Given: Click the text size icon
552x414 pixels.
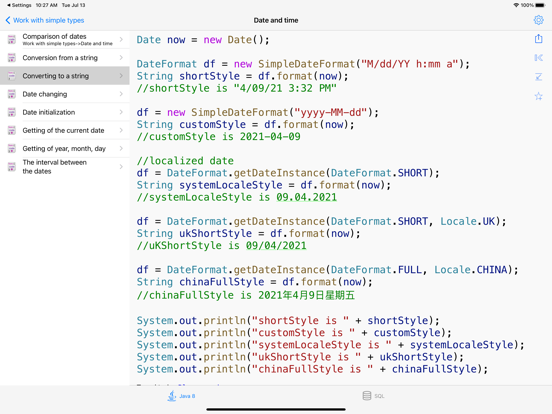Looking at the screenshot, I should coord(538,77).
